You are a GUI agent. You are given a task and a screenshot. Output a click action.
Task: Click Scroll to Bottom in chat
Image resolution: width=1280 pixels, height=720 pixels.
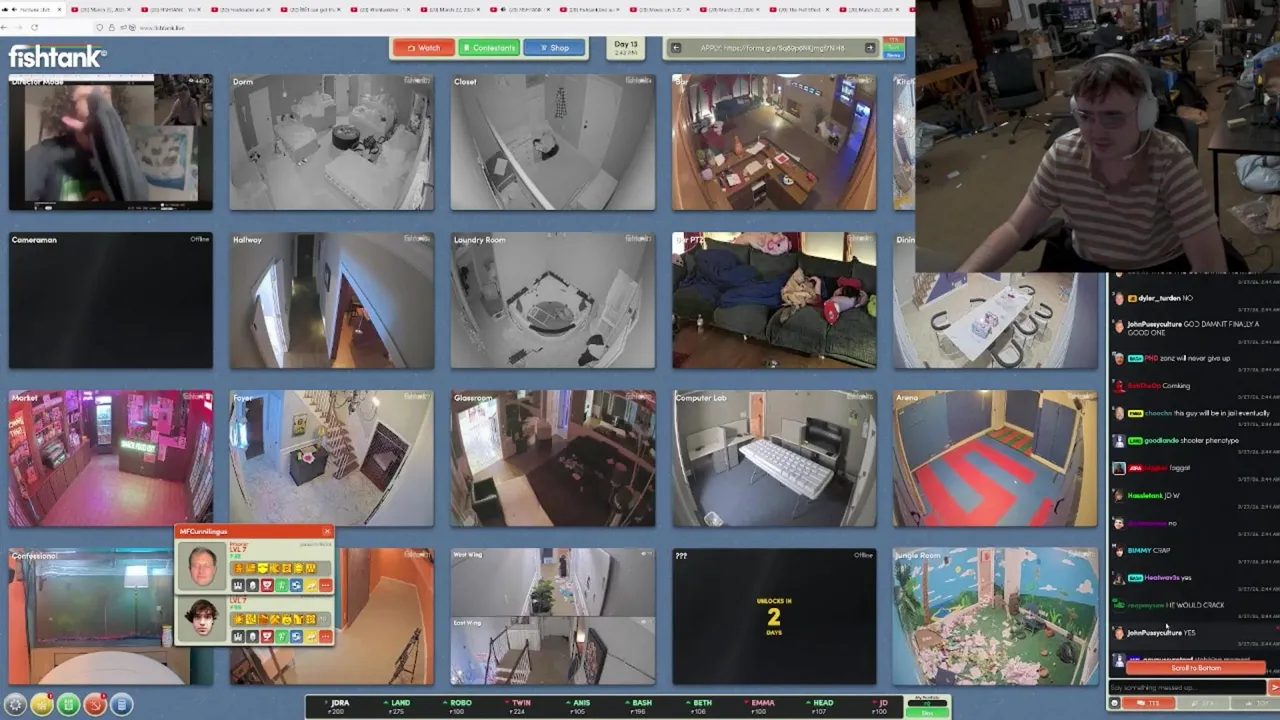(1195, 668)
